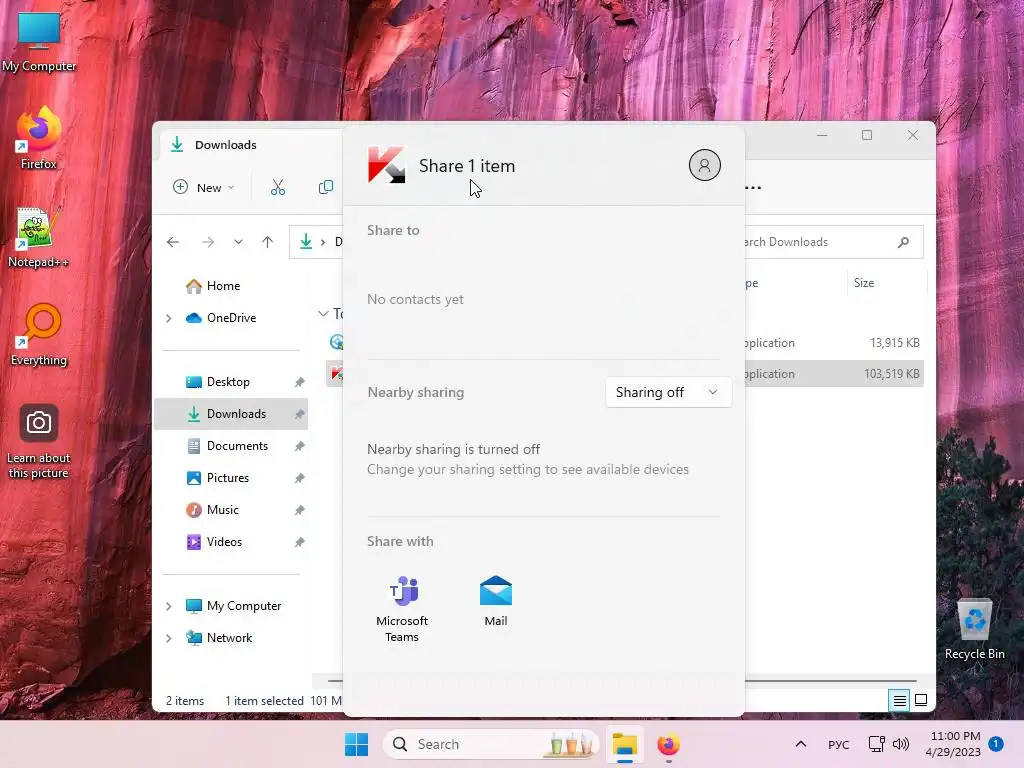Open the notification badge on taskbar
Viewport: 1024px width, 768px height.
[x=995, y=744]
